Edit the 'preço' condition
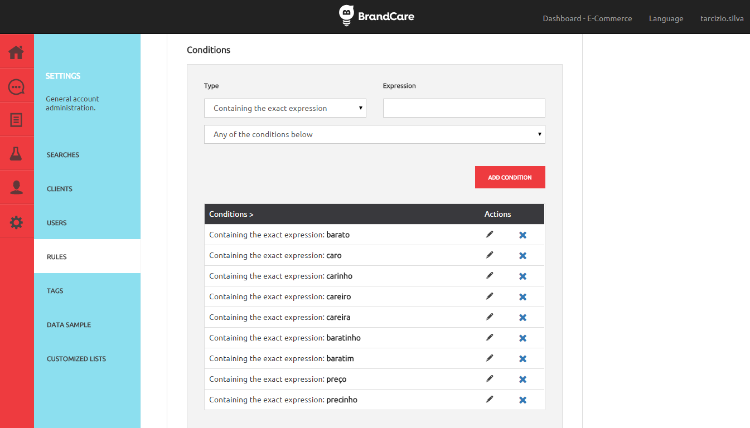Image resolution: width=750 pixels, height=428 pixels. coord(489,378)
